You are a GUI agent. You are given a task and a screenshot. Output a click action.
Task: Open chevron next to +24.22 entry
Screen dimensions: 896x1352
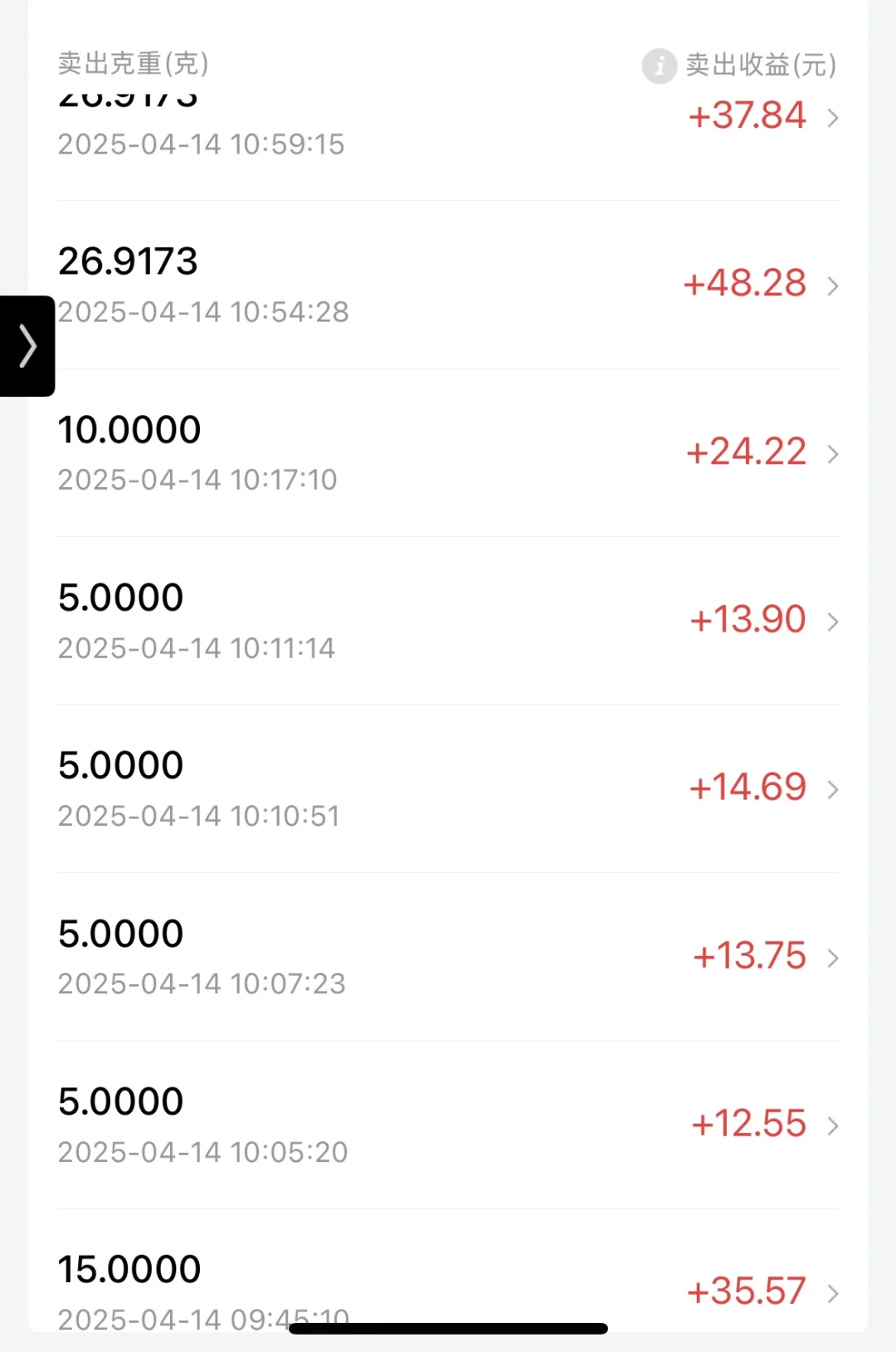833,454
